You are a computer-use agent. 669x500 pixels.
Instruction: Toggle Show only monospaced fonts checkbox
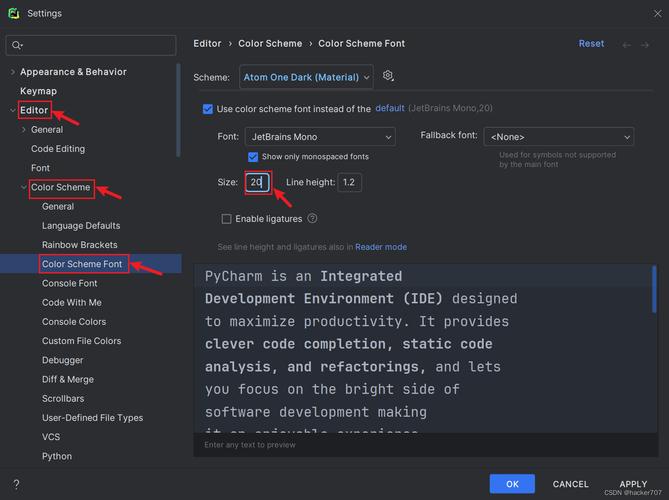253,157
